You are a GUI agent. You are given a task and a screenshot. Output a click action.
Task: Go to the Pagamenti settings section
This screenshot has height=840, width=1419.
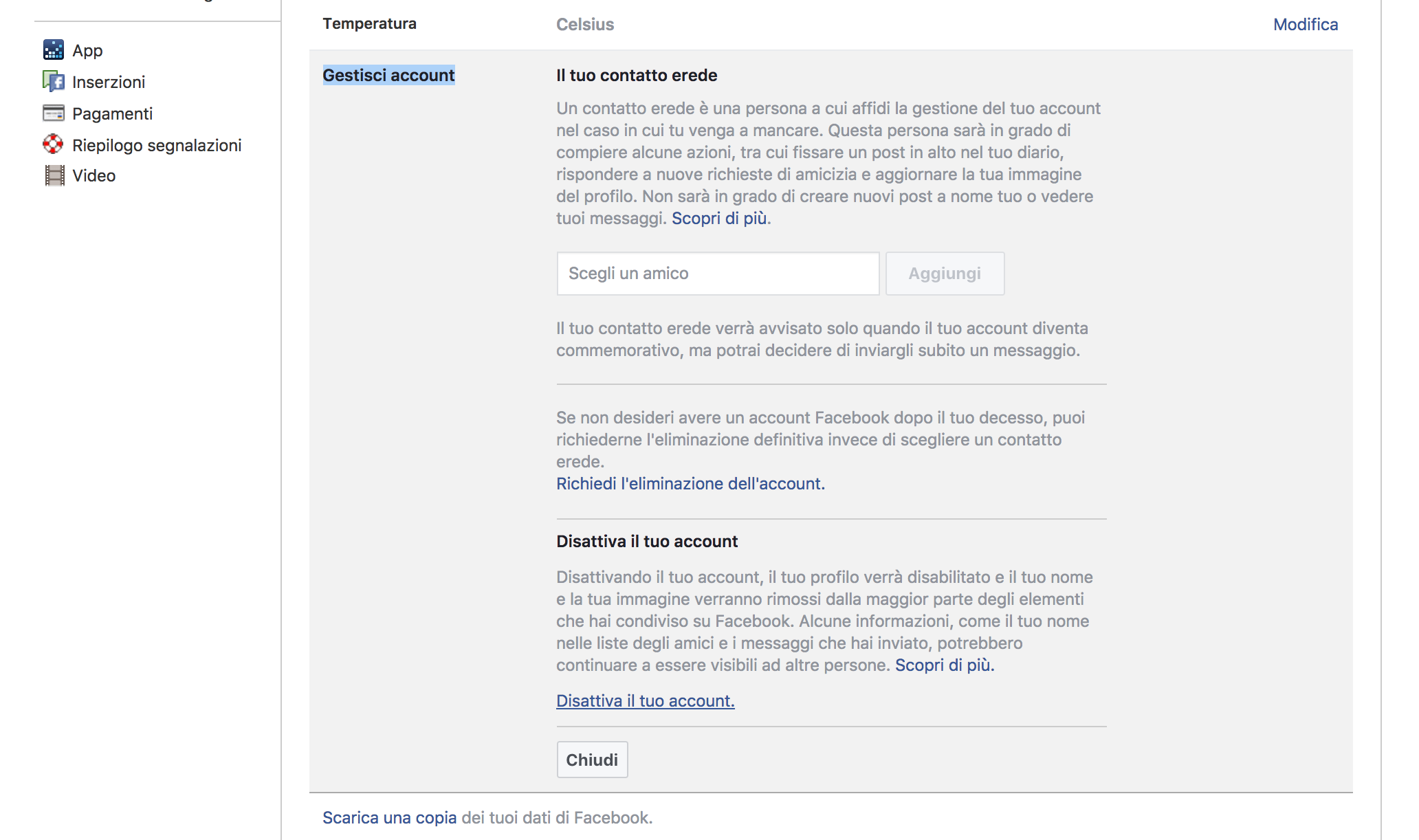(112, 113)
